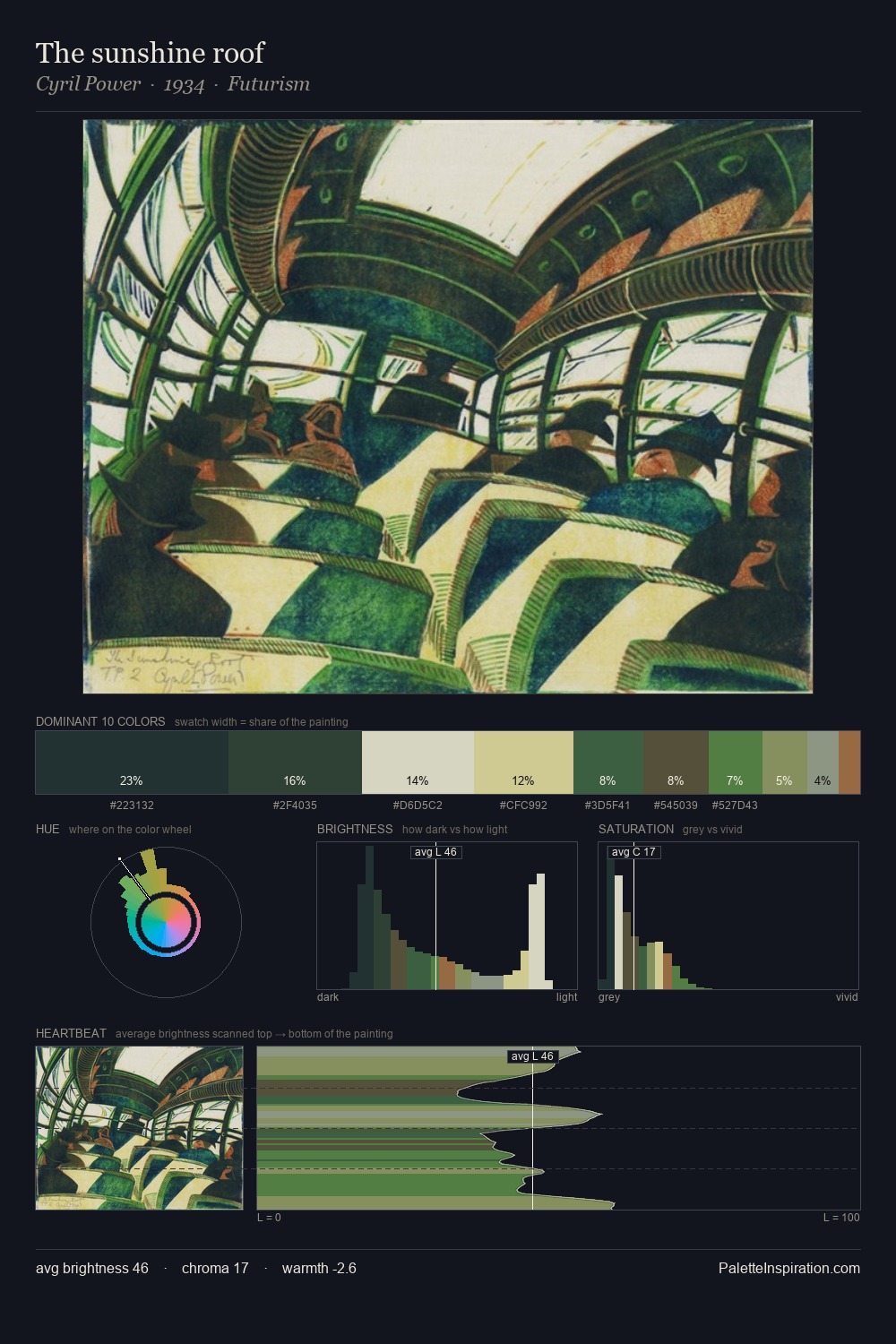The image size is (896, 1344).
Task: Select the 16% color swatch #2F4035
Action: (x=295, y=762)
